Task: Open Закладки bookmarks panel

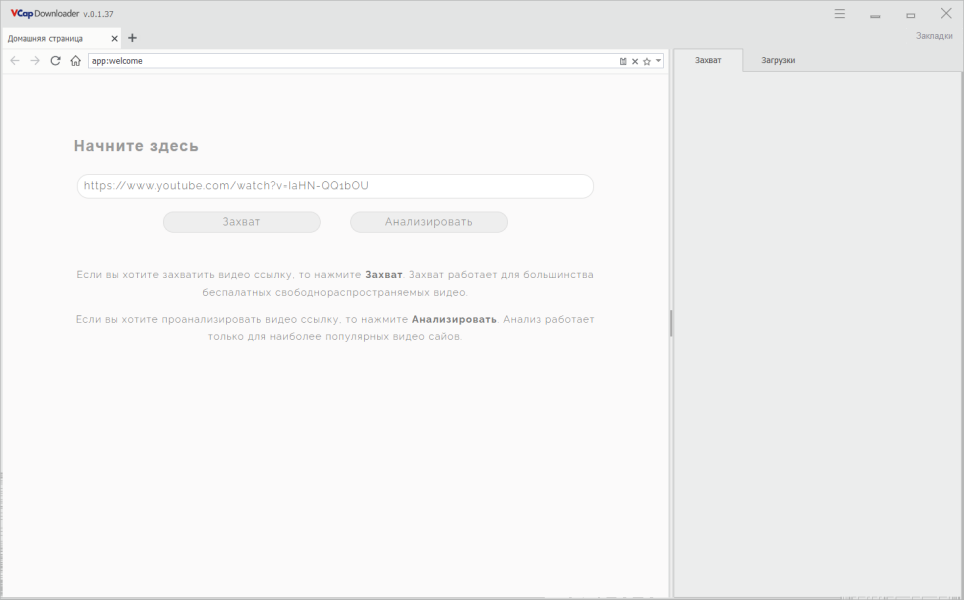Action: [x=934, y=36]
